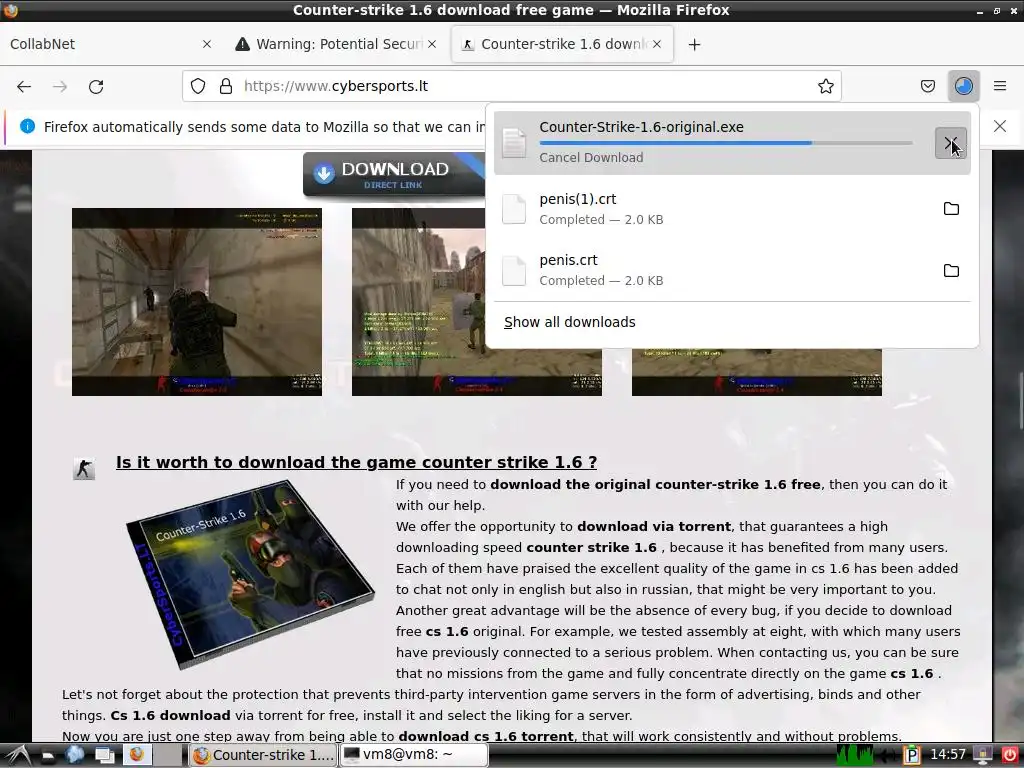Click the red power logout icon

click(x=1010, y=756)
